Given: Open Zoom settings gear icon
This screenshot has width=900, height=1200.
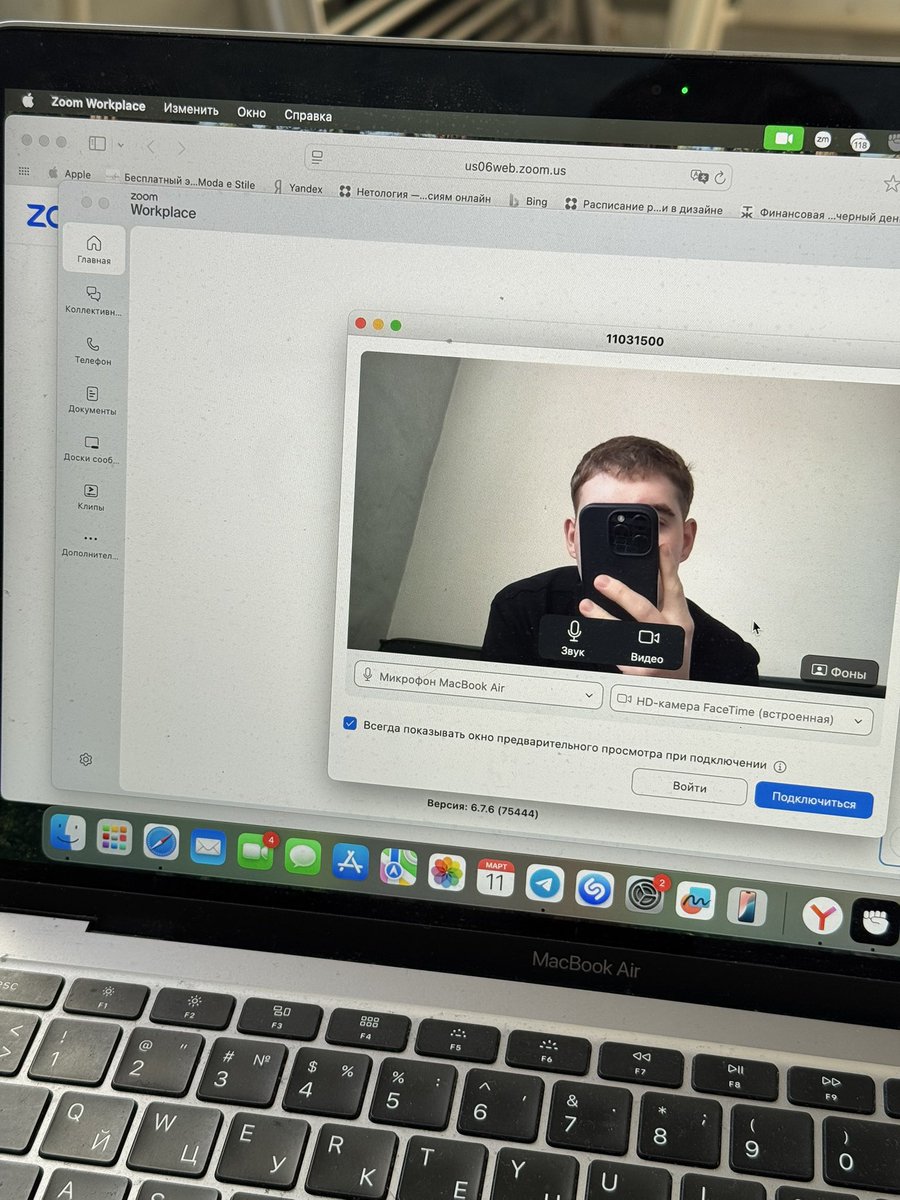Looking at the screenshot, I should [x=86, y=759].
